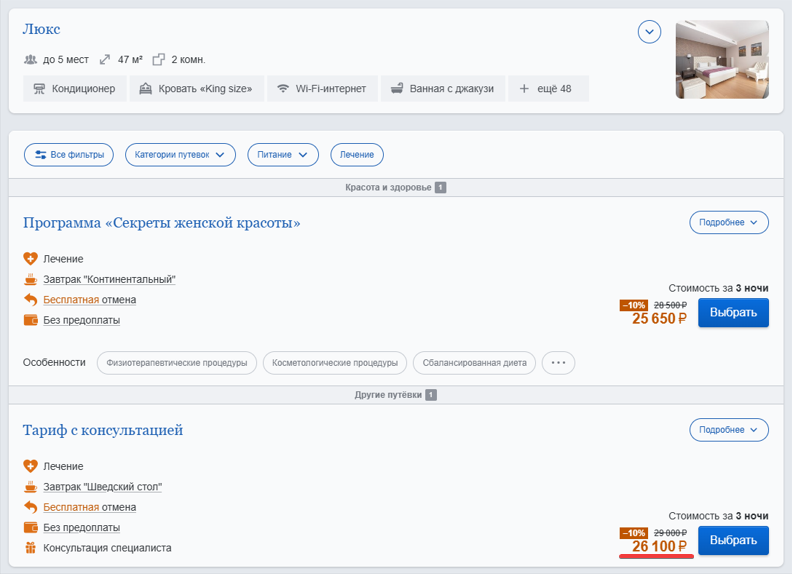Click wallet icon in Секреты женской красоты
Viewport: 792px width, 574px height.
coord(31,320)
